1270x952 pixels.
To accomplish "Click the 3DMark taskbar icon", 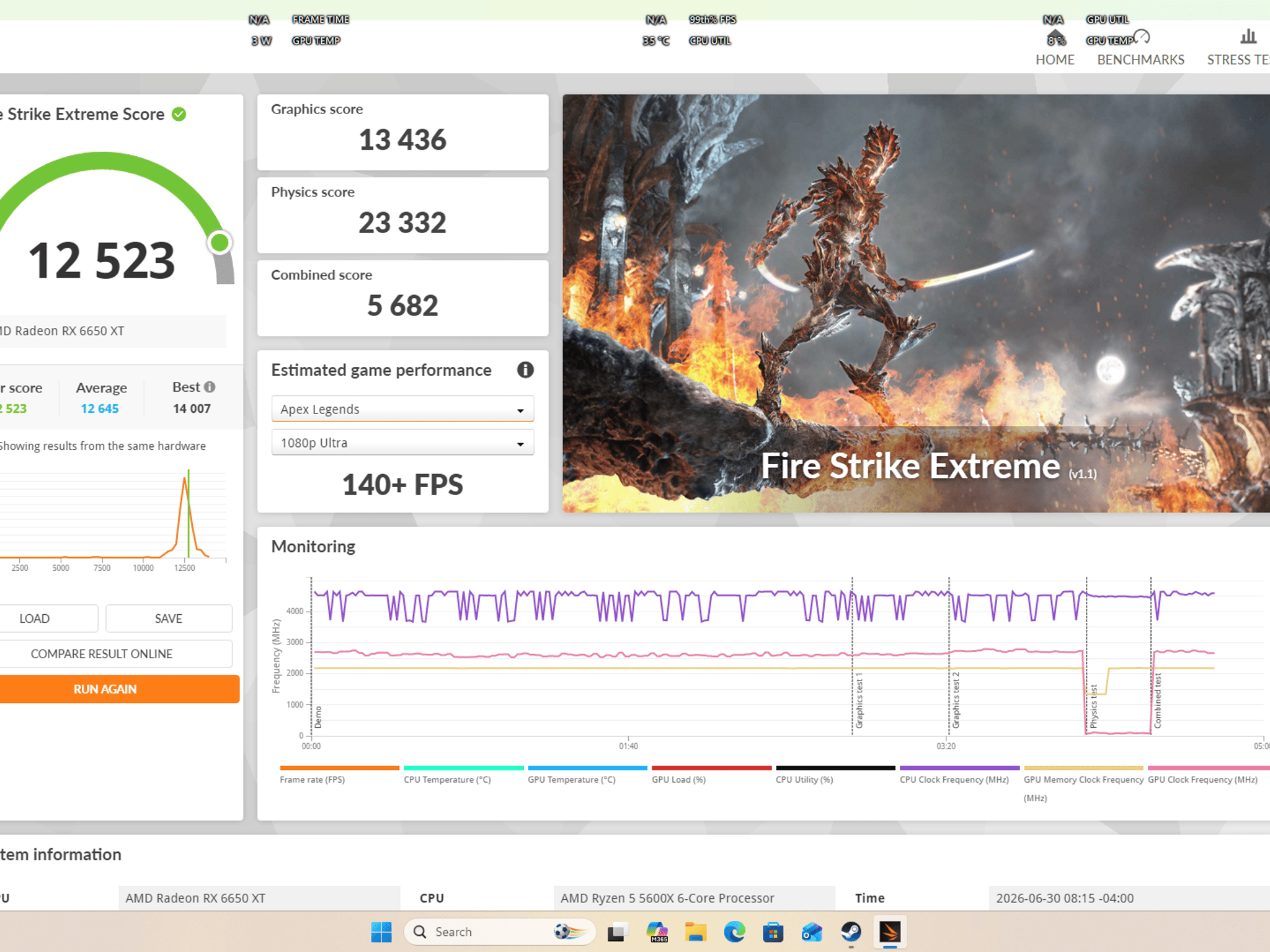I will click(890, 932).
